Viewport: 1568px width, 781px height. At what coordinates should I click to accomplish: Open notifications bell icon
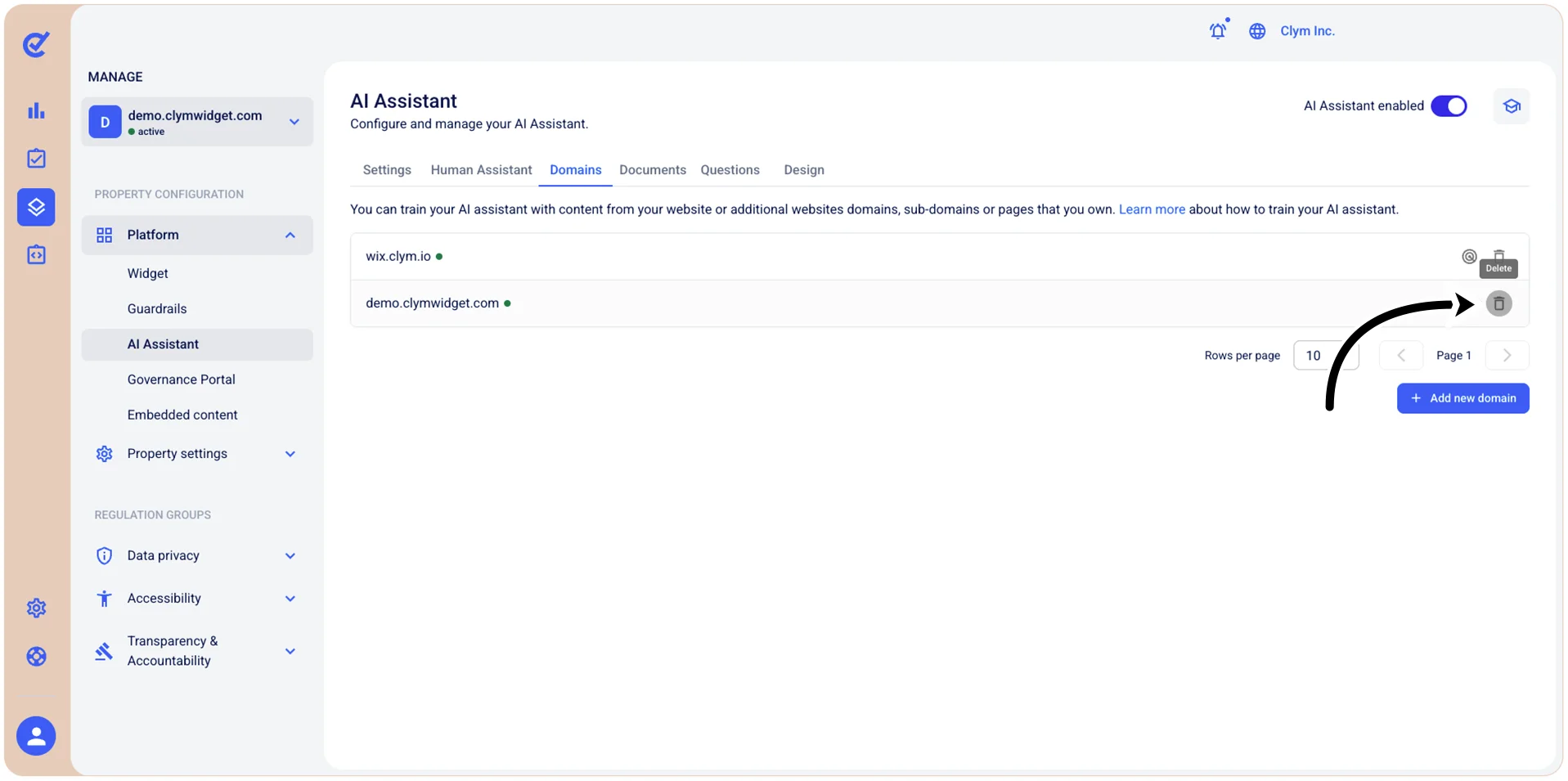click(1218, 30)
